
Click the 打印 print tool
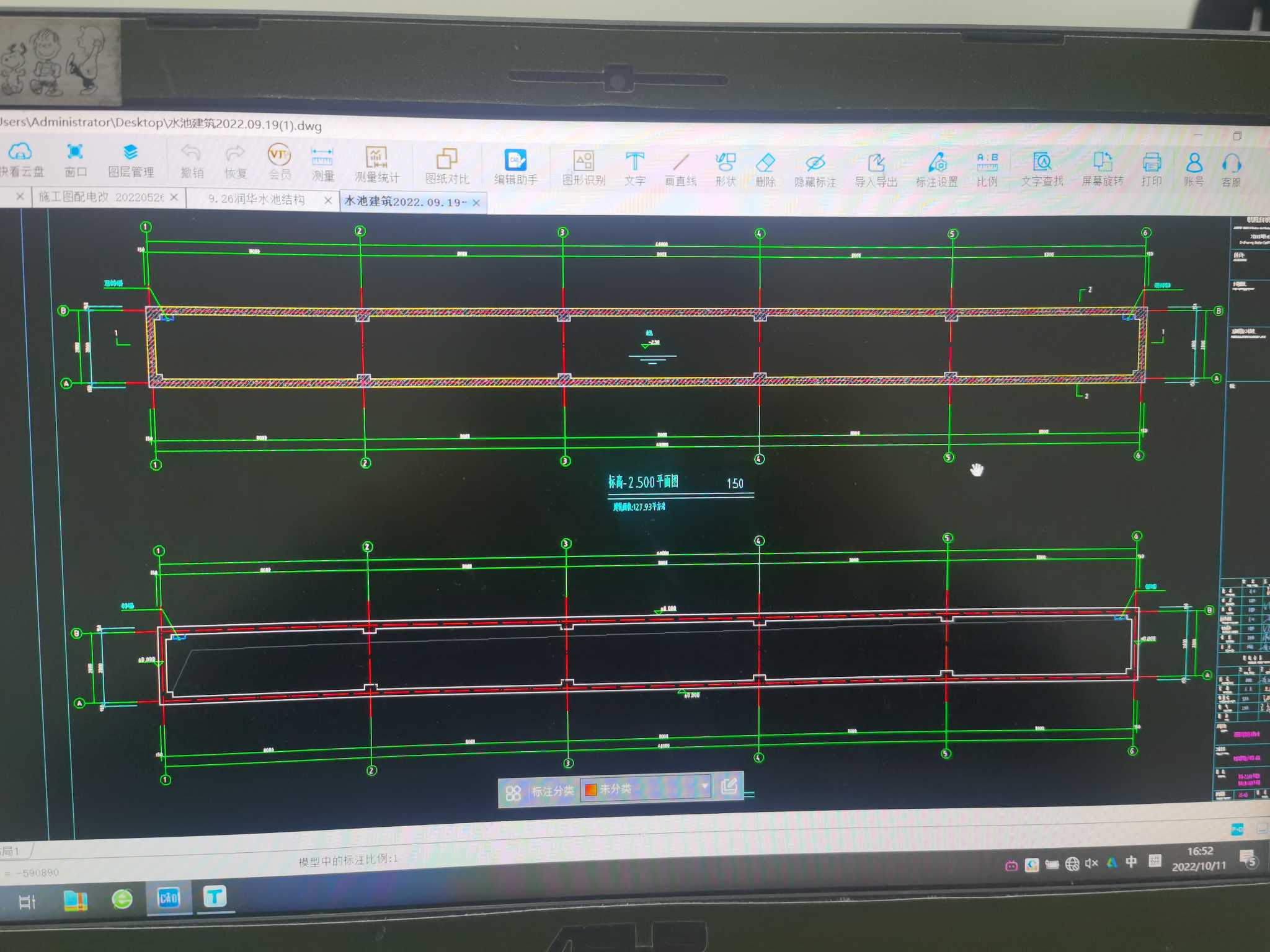(1151, 169)
